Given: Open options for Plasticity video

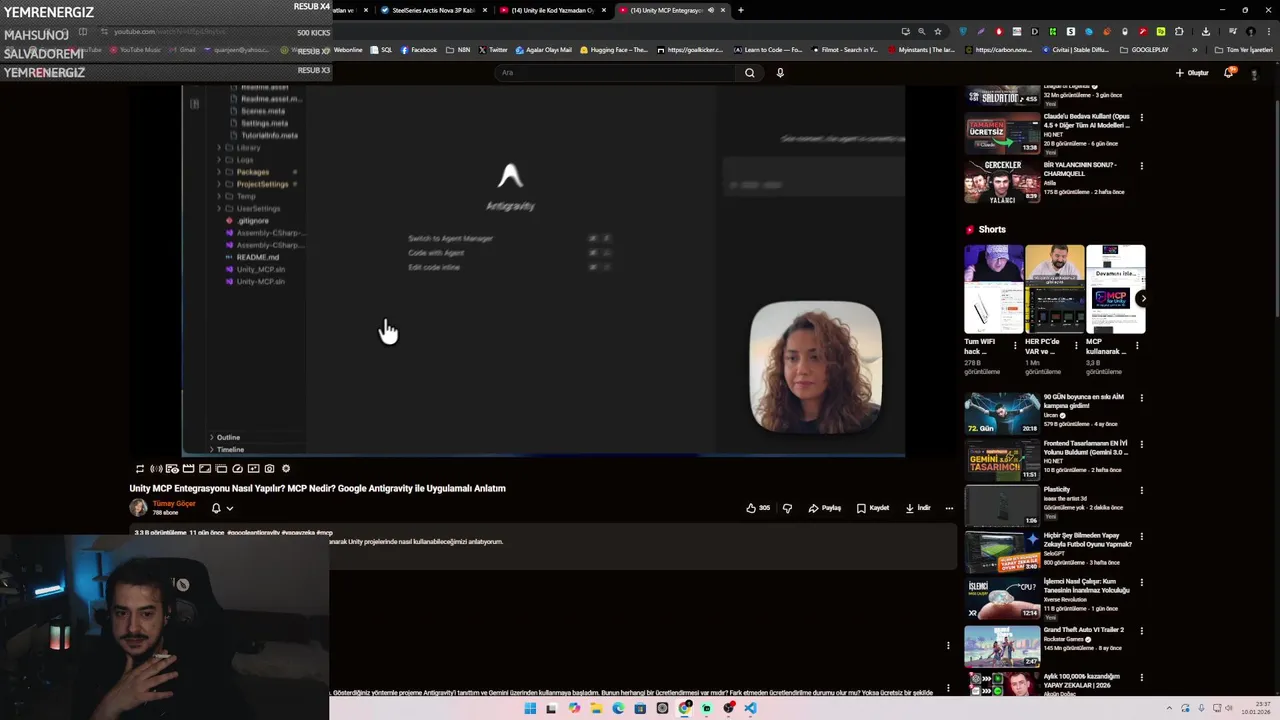Looking at the screenshot, I should pyautogui.click(x=1142, y=490).
